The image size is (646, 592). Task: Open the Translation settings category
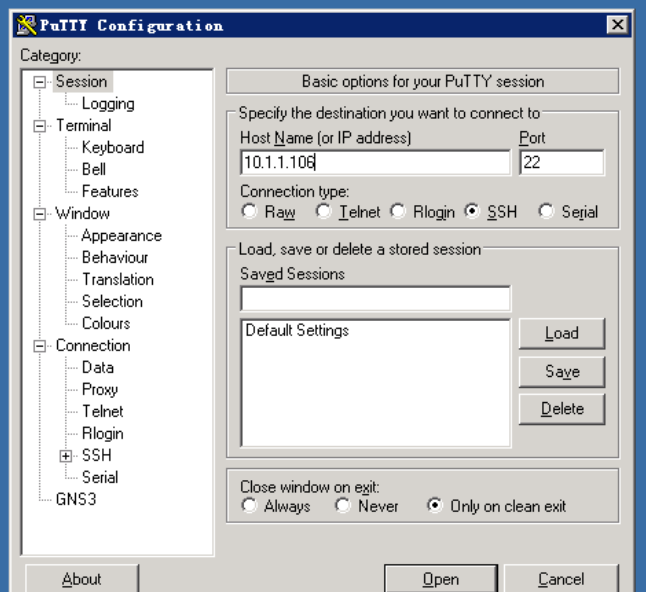[118, 279]
